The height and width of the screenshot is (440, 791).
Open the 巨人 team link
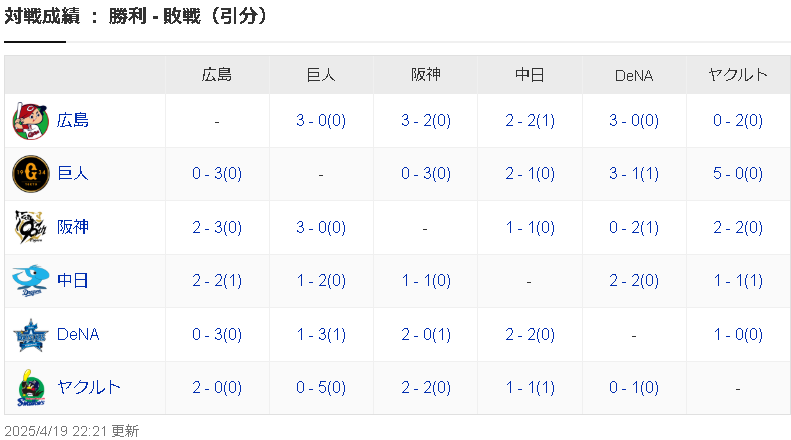[73, 174]
